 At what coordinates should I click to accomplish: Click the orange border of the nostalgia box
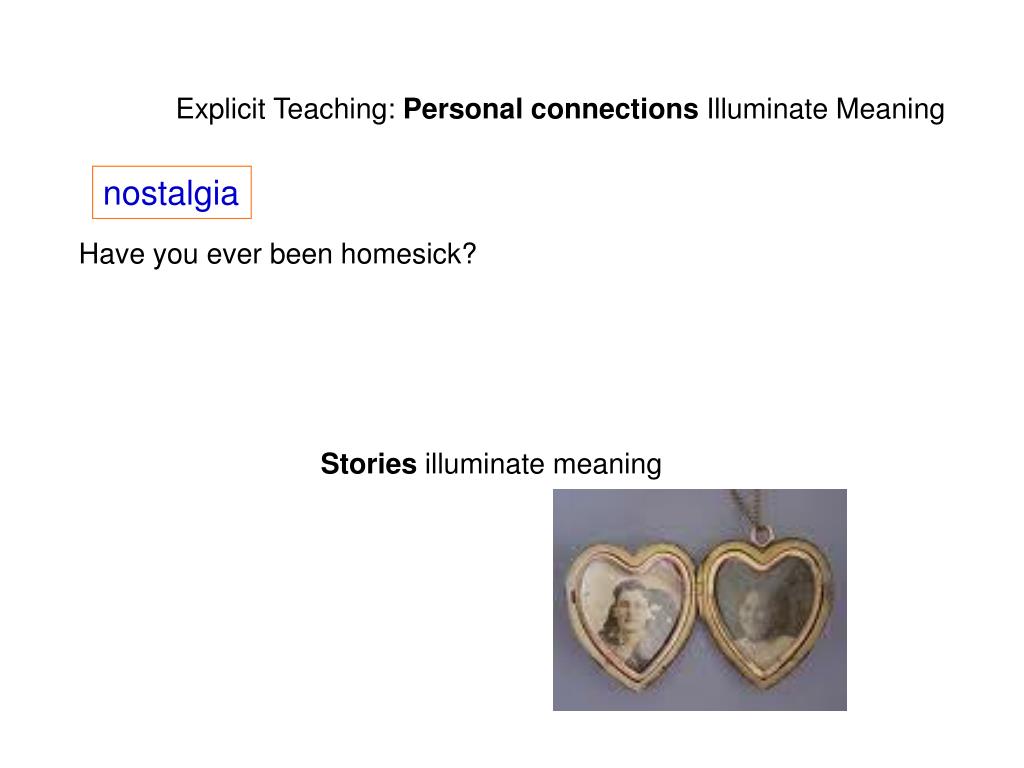(x=93, y=193)
